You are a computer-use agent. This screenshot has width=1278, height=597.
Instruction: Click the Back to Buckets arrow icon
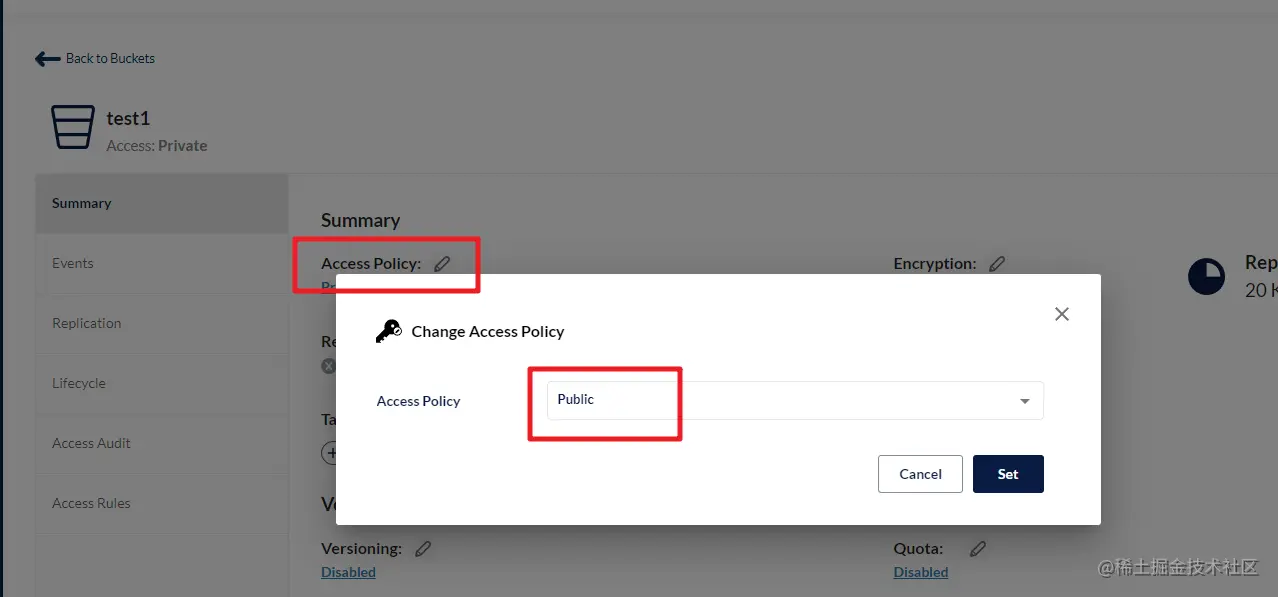click(47, 59)
